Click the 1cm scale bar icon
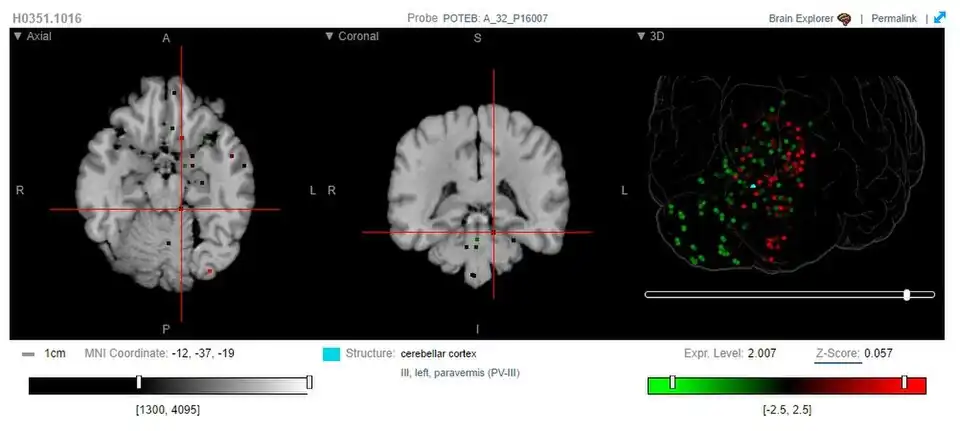 click(28, 354)
